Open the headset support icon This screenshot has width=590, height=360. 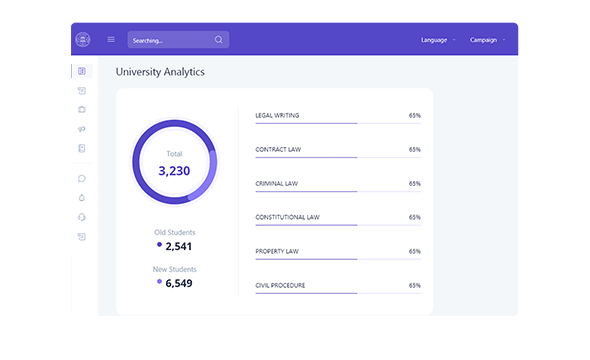[82, 217]
